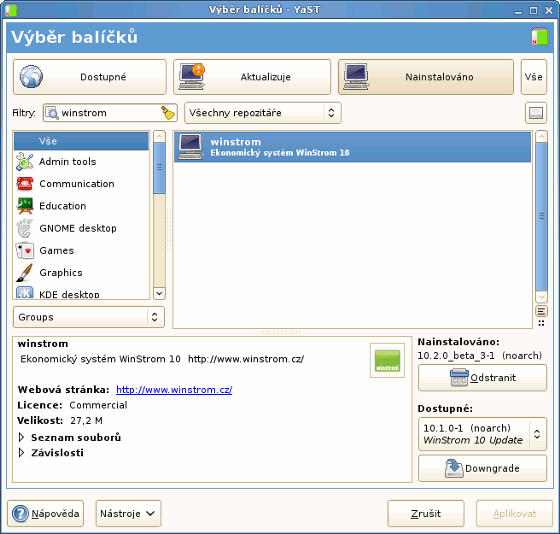Click the YaST package icon in header

click(x=539, y=37)
